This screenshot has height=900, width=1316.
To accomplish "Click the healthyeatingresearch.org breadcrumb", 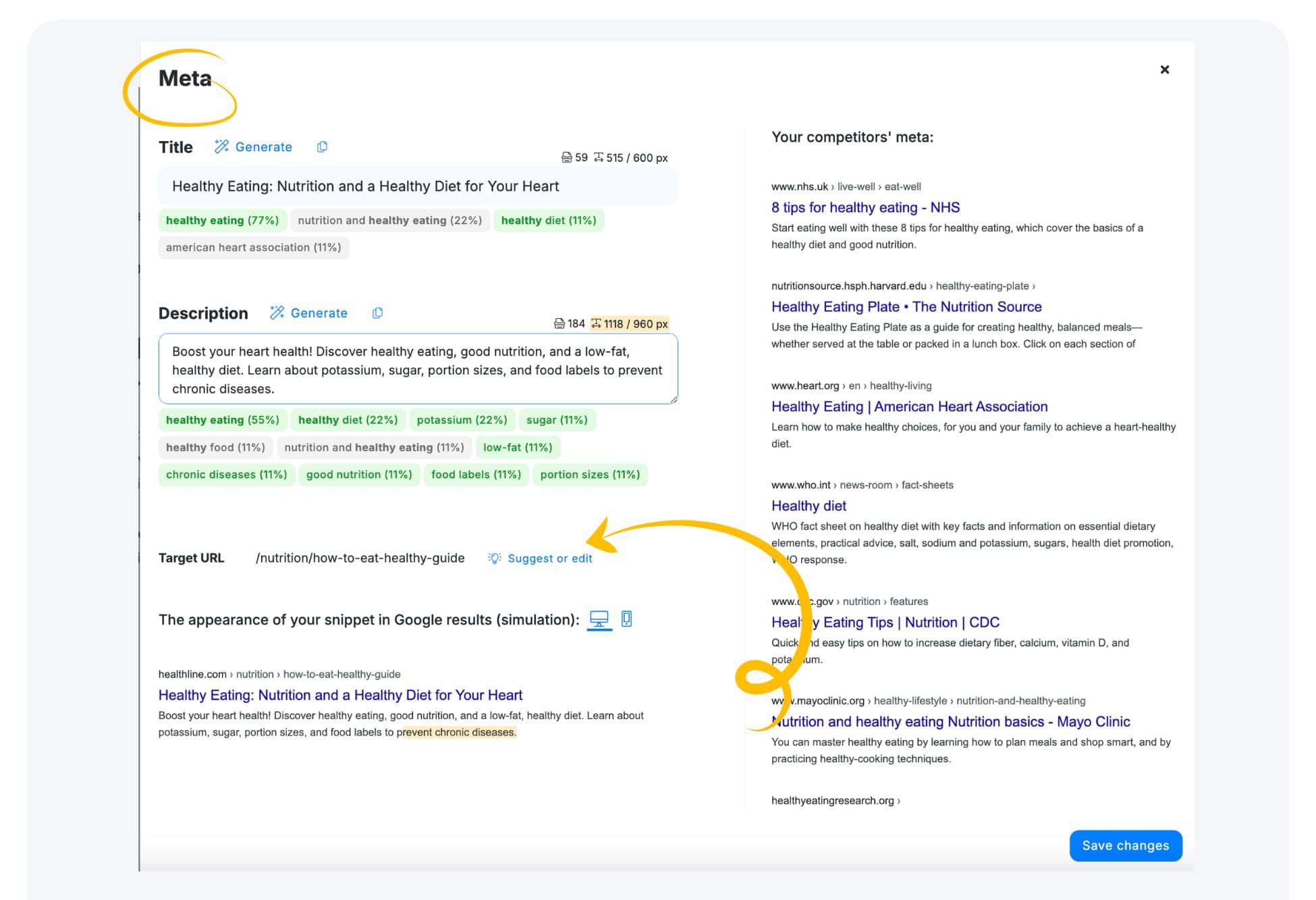I will 835,801.
